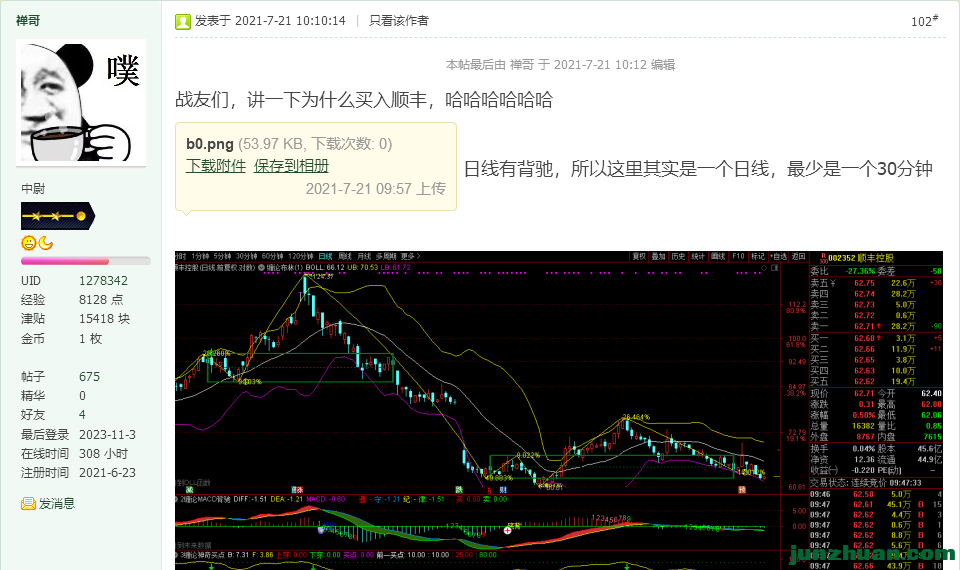Click the 画线 button in chart toolbar
Image resolution: width=960 pixels, height=570 pixels.
tap(719, 257)
